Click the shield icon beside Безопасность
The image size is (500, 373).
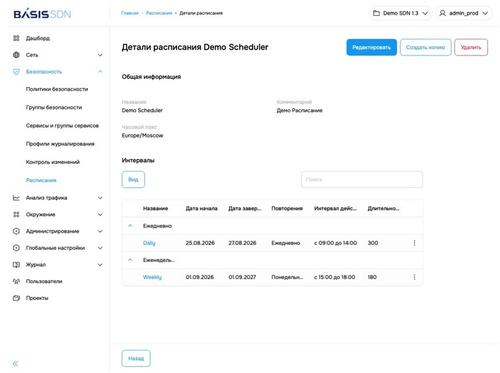(16, 72)
